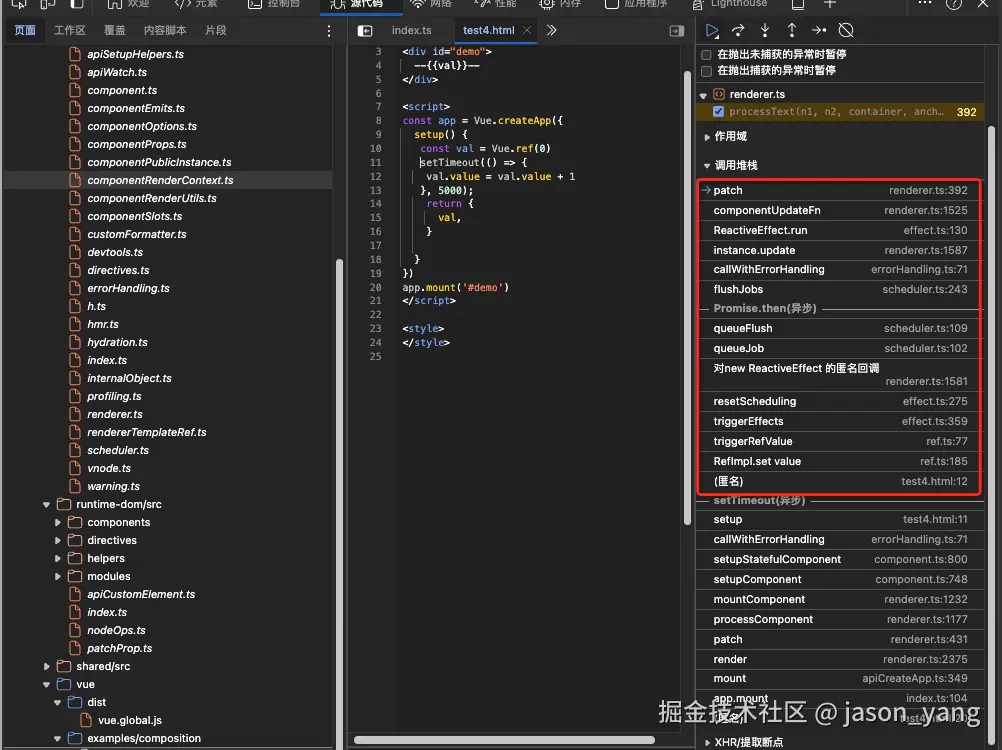Select the ReactiveEffect.run stack frame
This screenshot has width=1002, height=750.
tap(840, 230)
